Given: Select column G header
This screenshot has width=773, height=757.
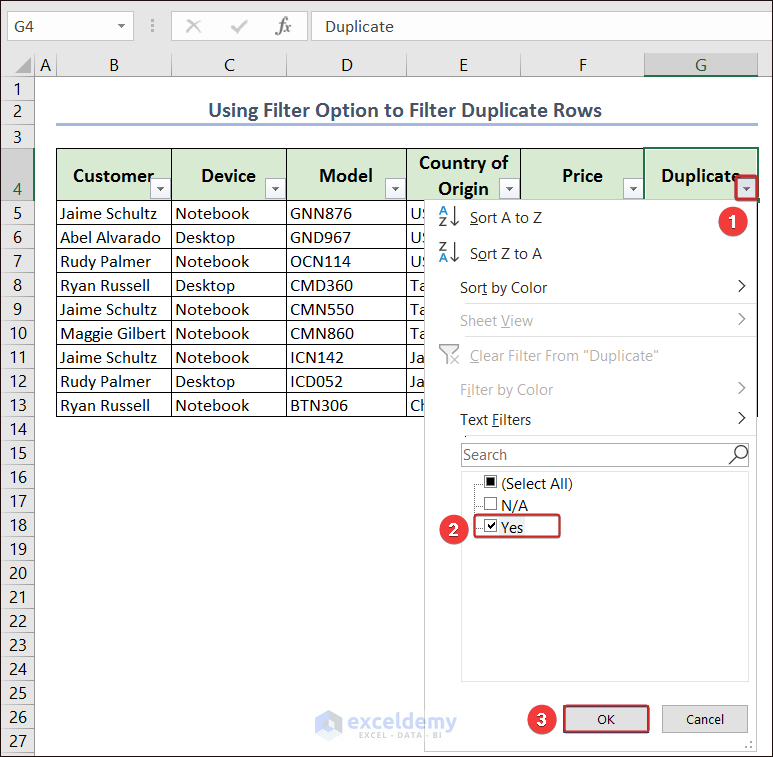Looking at the screenshot, I should click(x=701, y=65).
